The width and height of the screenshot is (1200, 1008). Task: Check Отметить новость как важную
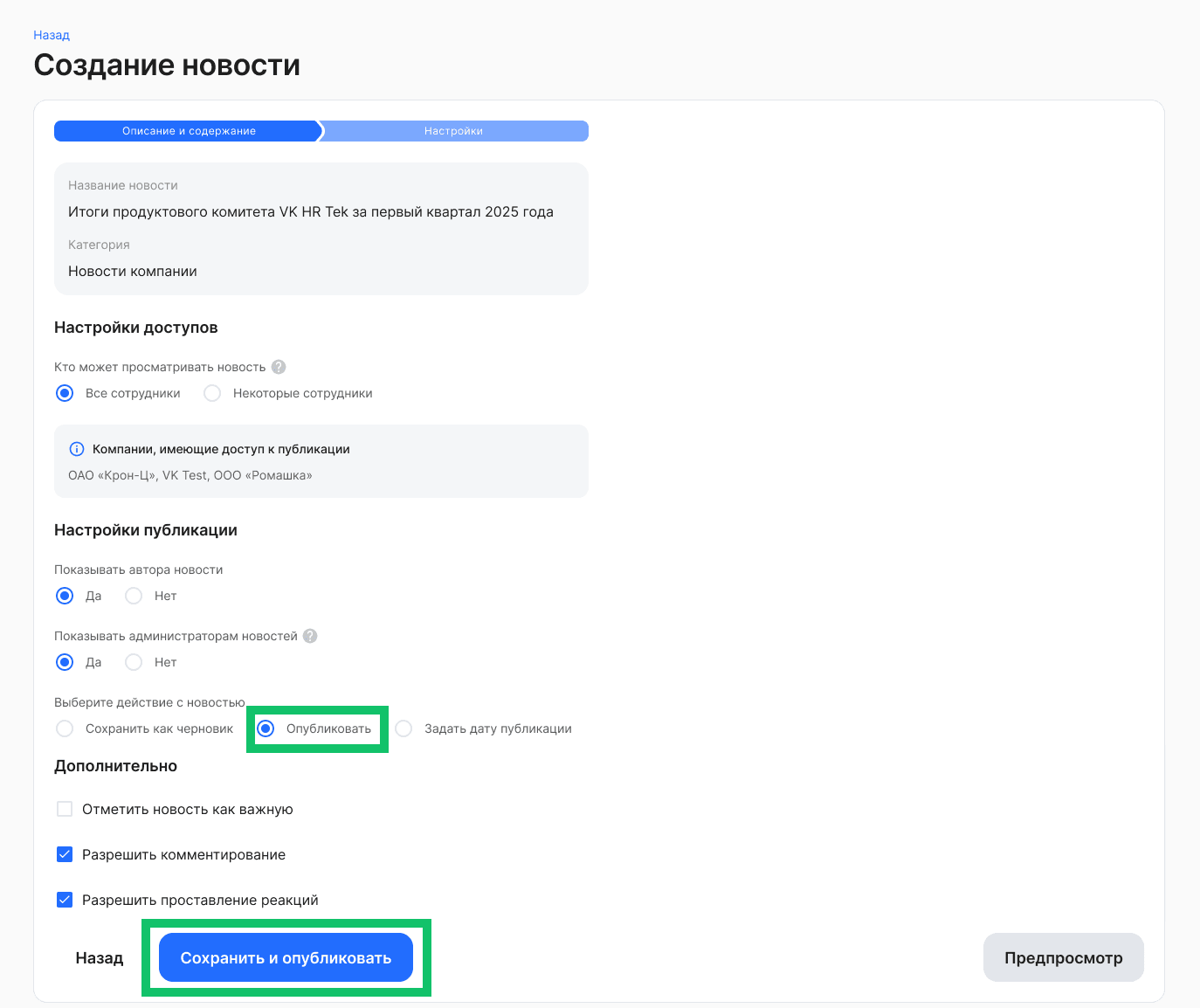[x=64, y=809]
